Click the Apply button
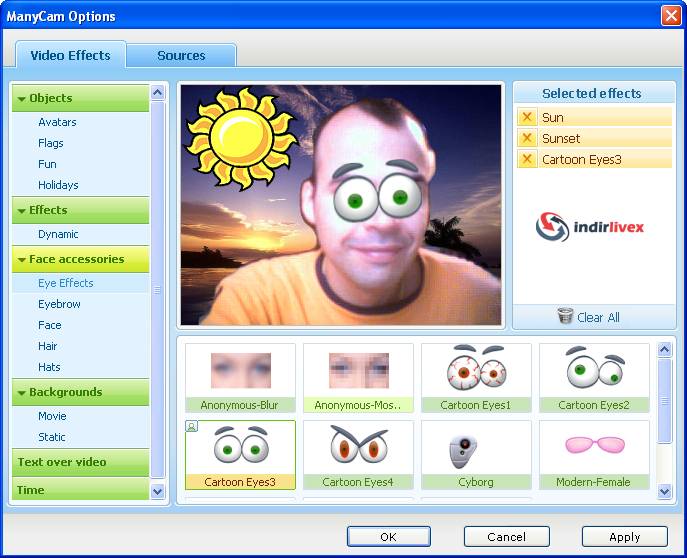The width and height of the screenshot is (687, 558). click(625, 537)
